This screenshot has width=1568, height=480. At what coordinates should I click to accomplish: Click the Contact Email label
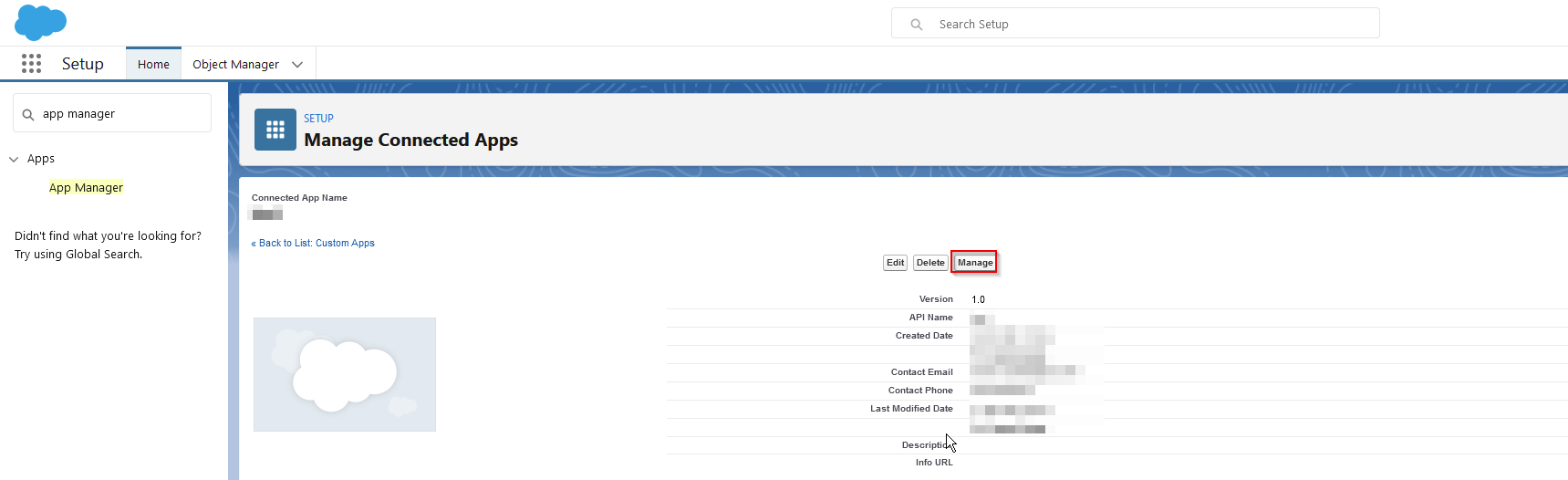click(922, 372)
